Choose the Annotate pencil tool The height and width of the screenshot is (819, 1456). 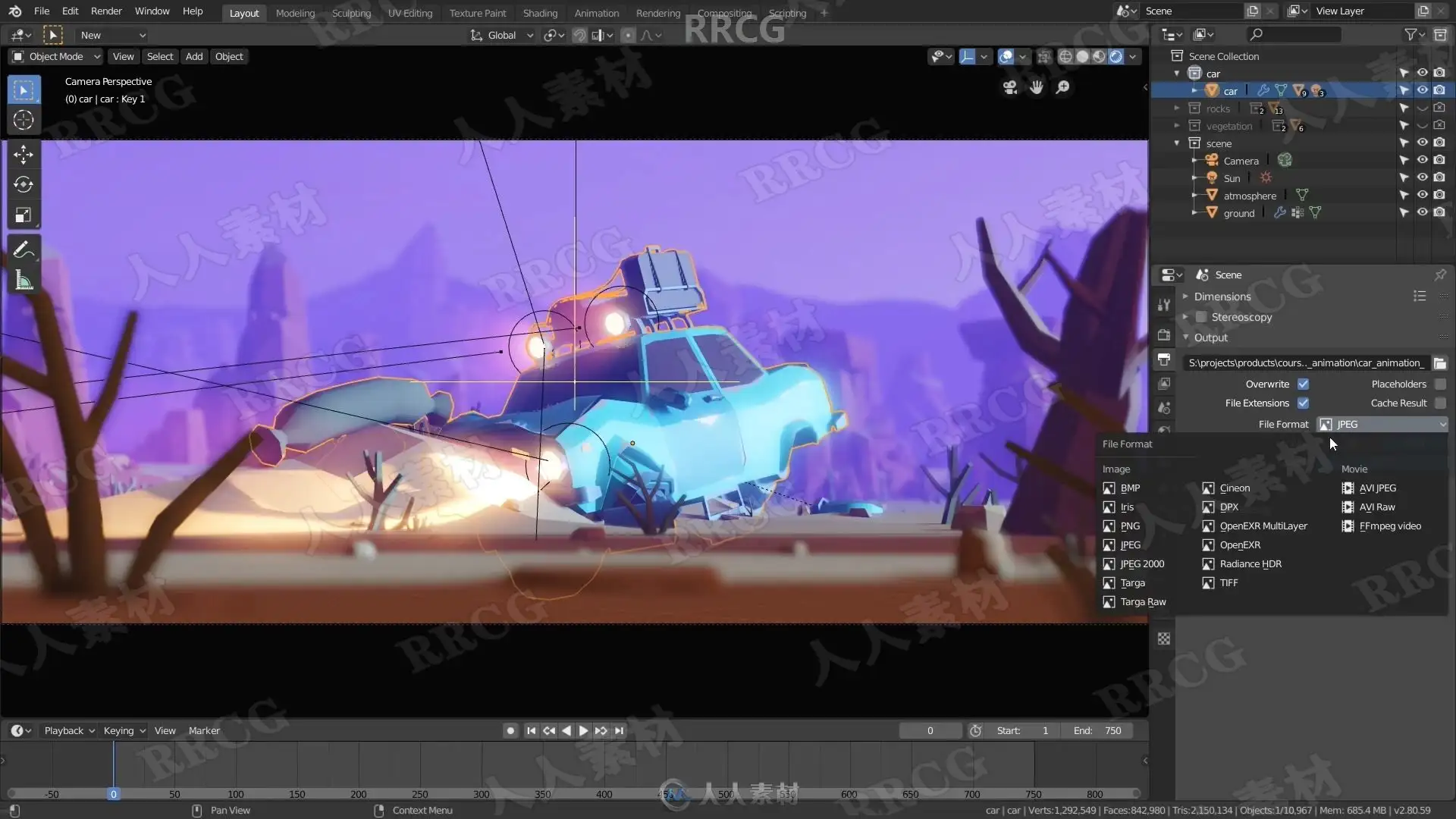click(23, 249)
